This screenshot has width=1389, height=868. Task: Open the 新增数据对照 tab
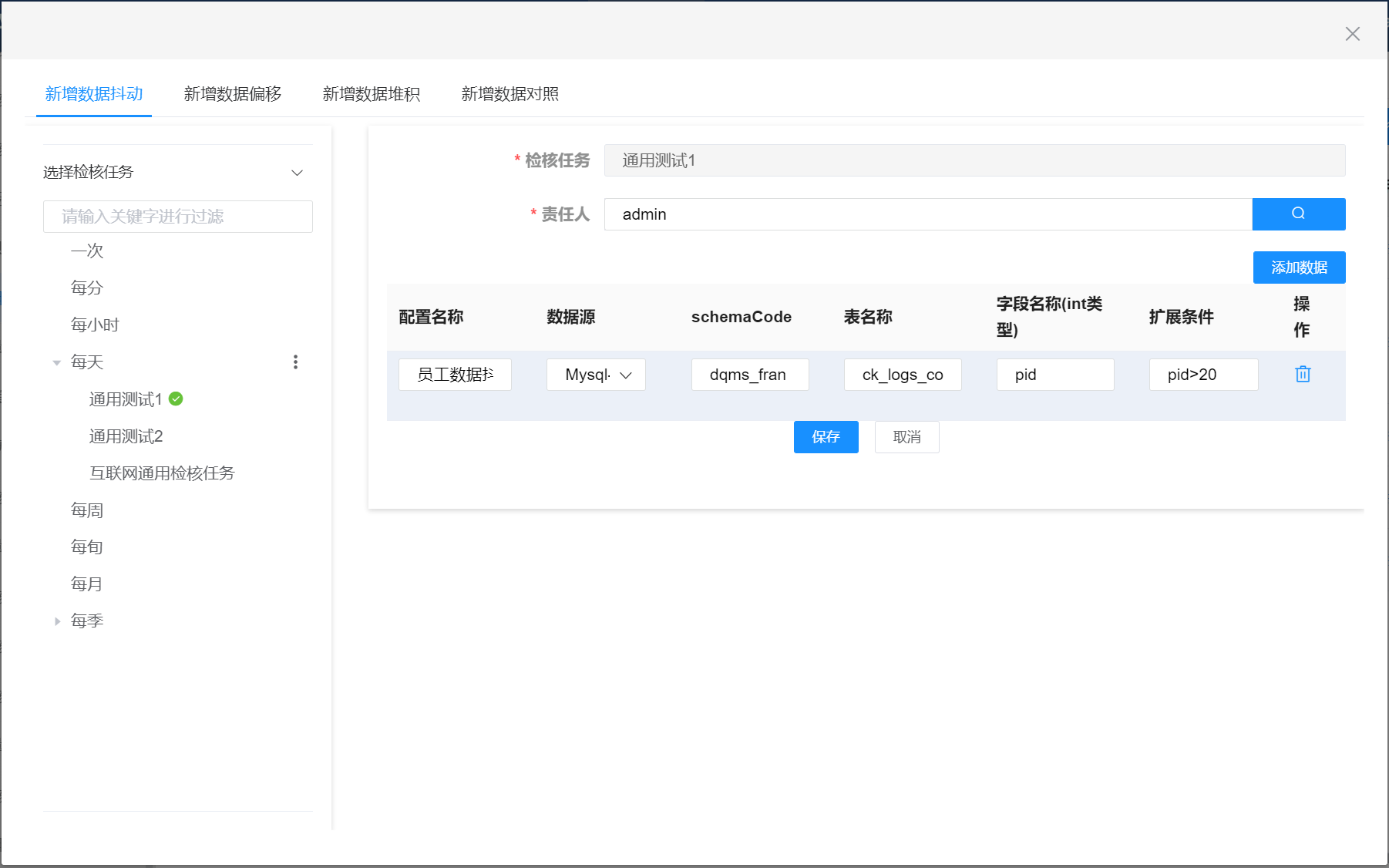point(510,94)
